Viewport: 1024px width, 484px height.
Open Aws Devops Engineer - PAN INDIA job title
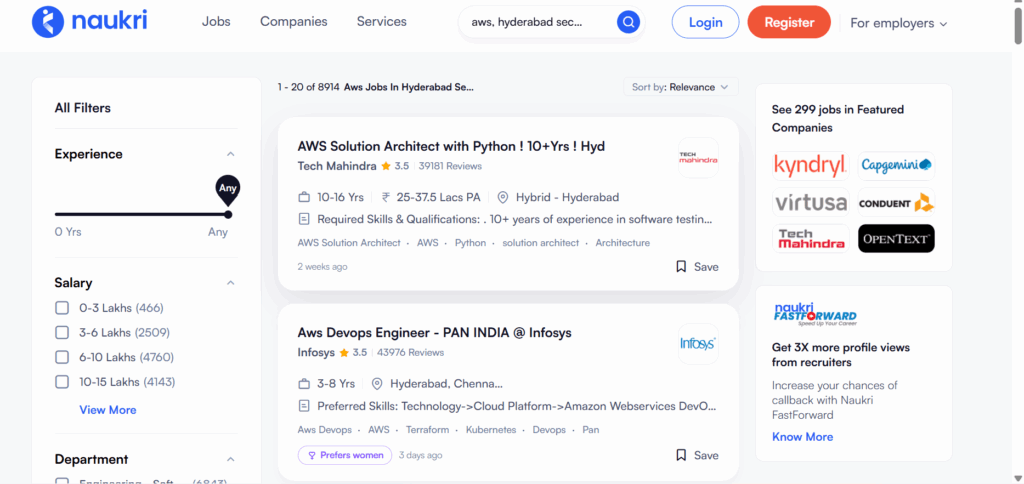tap(434, 333)
